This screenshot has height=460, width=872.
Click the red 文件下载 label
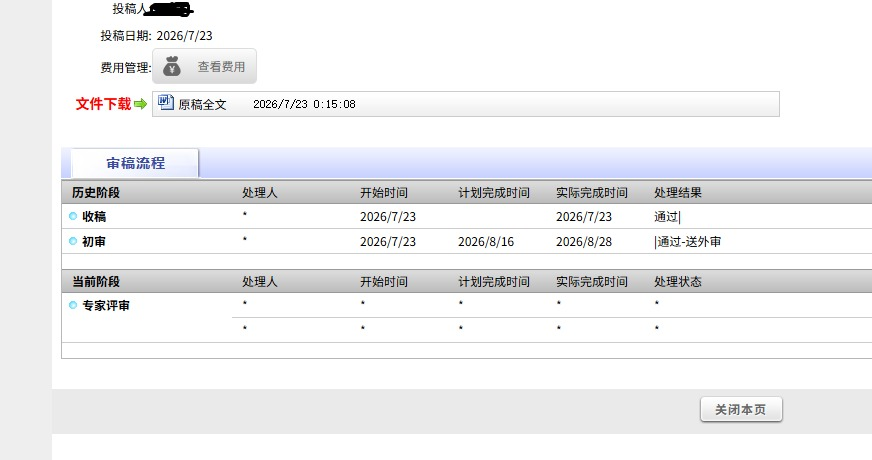103,104
